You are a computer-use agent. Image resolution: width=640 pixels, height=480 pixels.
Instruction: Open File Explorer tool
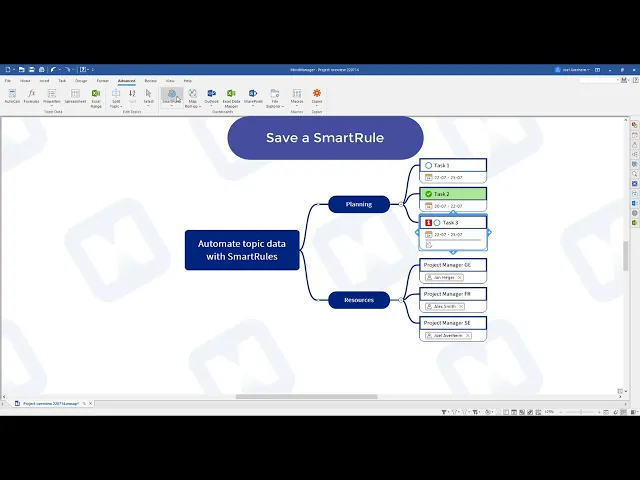coord(275,98)
